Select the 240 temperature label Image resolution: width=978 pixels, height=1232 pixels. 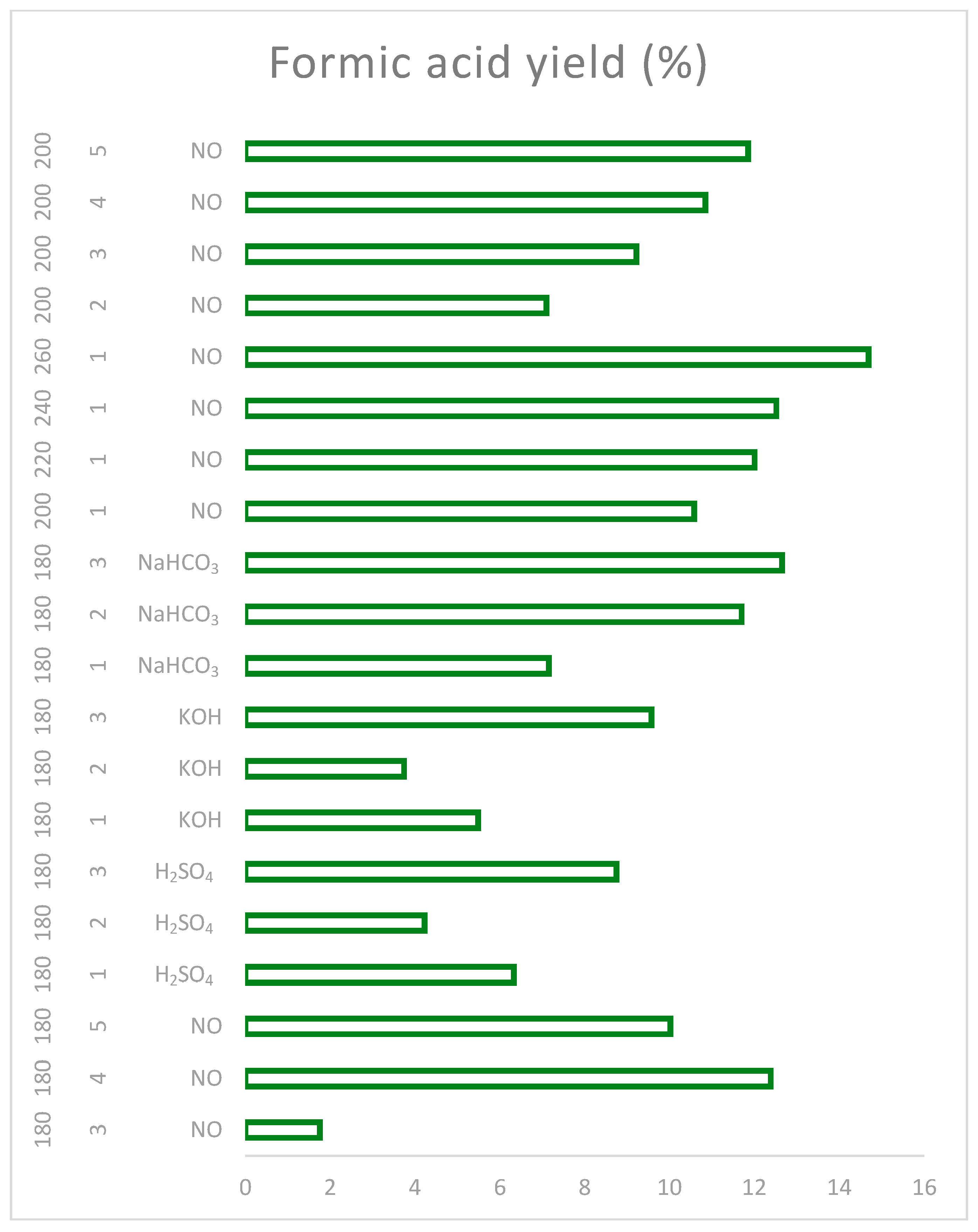tap(43, 408)
